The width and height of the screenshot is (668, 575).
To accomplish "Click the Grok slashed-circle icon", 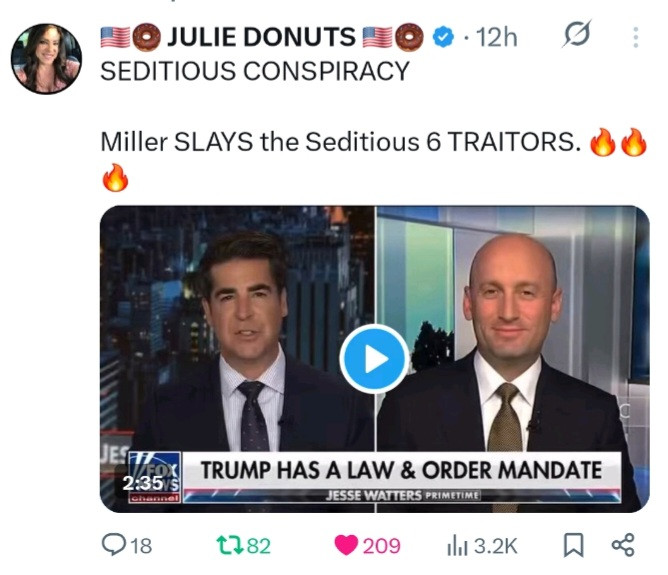I will (577, 34).
